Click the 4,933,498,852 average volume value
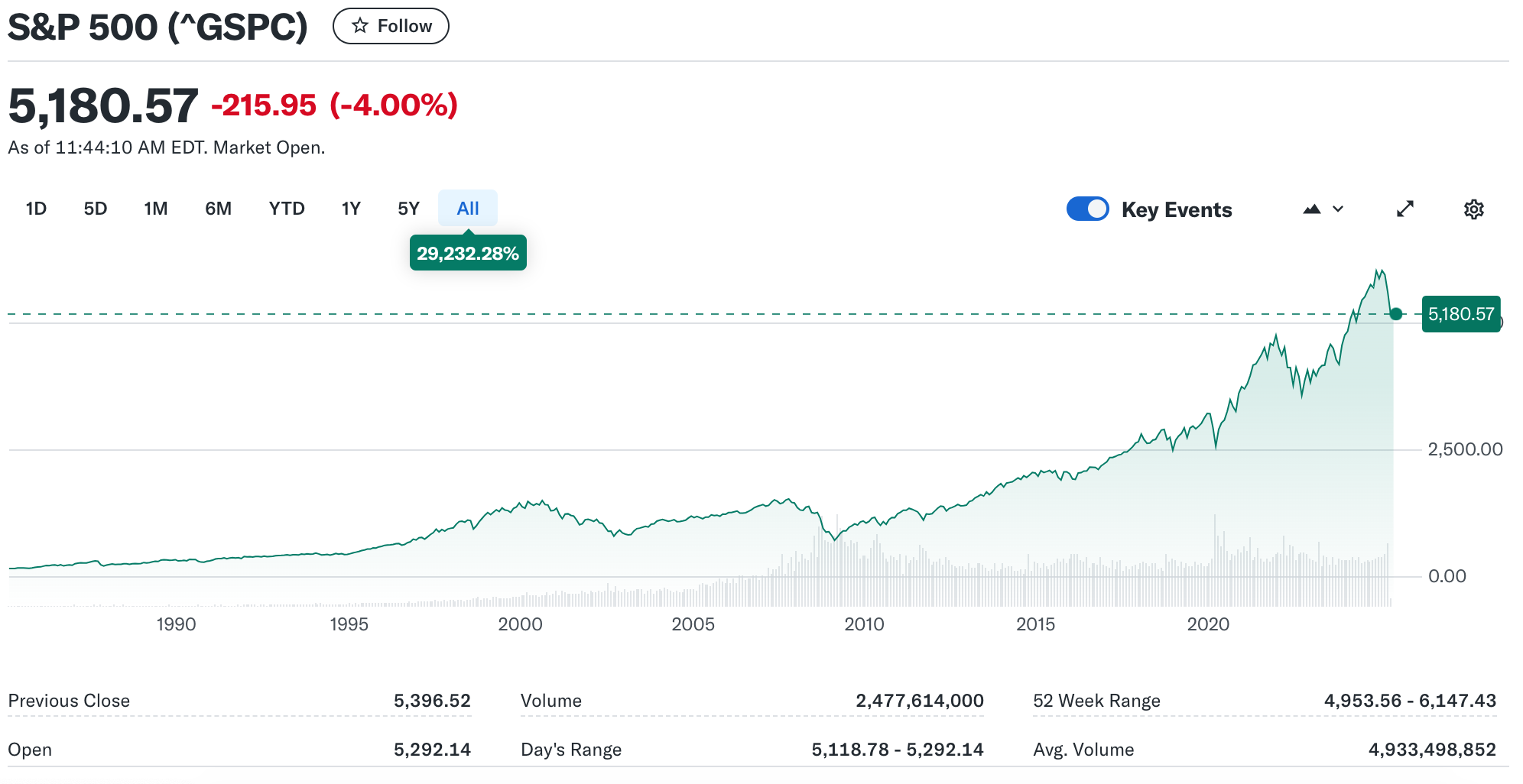Viewport: 1523px width, 784px height. 1432,750
